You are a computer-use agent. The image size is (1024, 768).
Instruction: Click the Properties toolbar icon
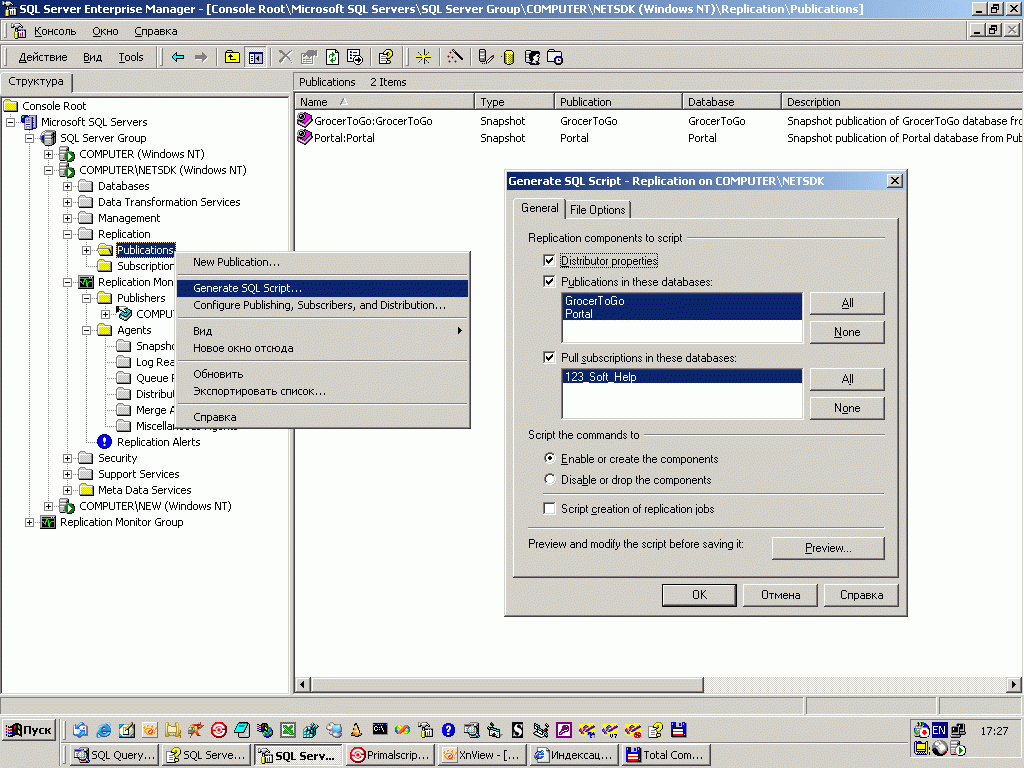(309, 57)
